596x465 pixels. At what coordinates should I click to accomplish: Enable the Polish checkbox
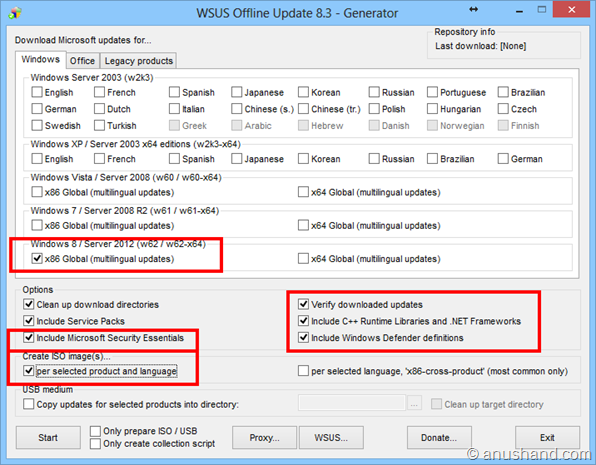374,109
